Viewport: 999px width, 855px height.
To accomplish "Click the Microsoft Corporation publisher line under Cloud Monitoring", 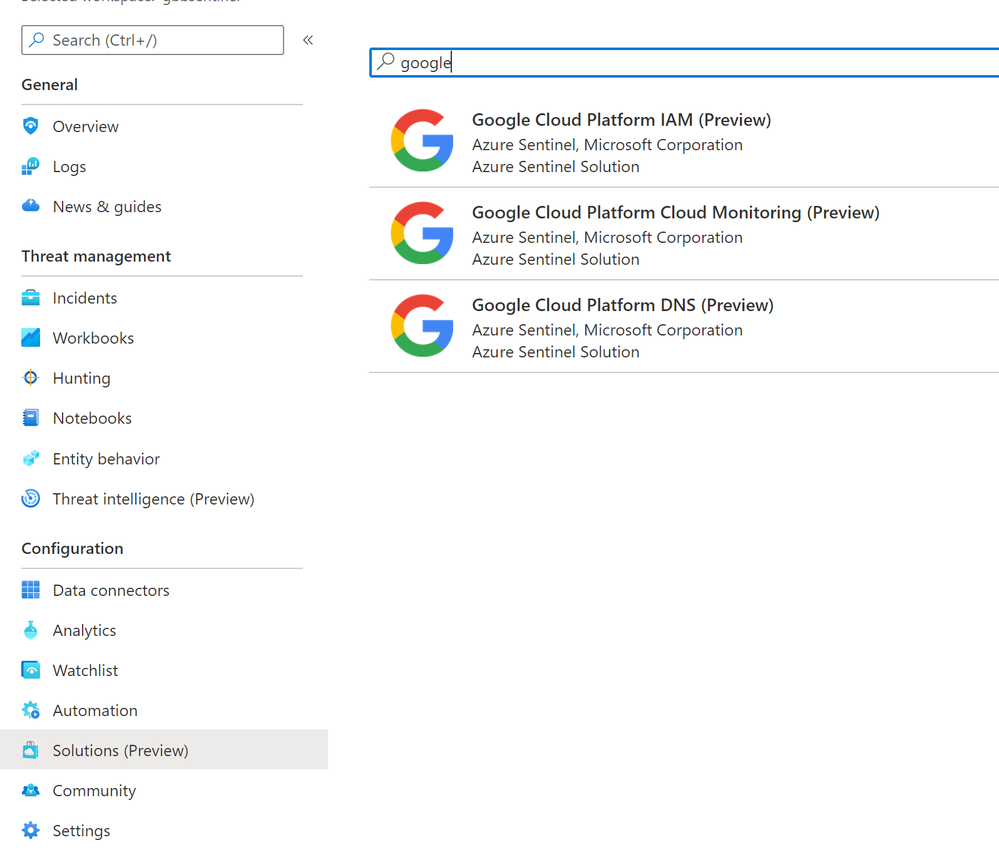I will click(x=607, y=238).
